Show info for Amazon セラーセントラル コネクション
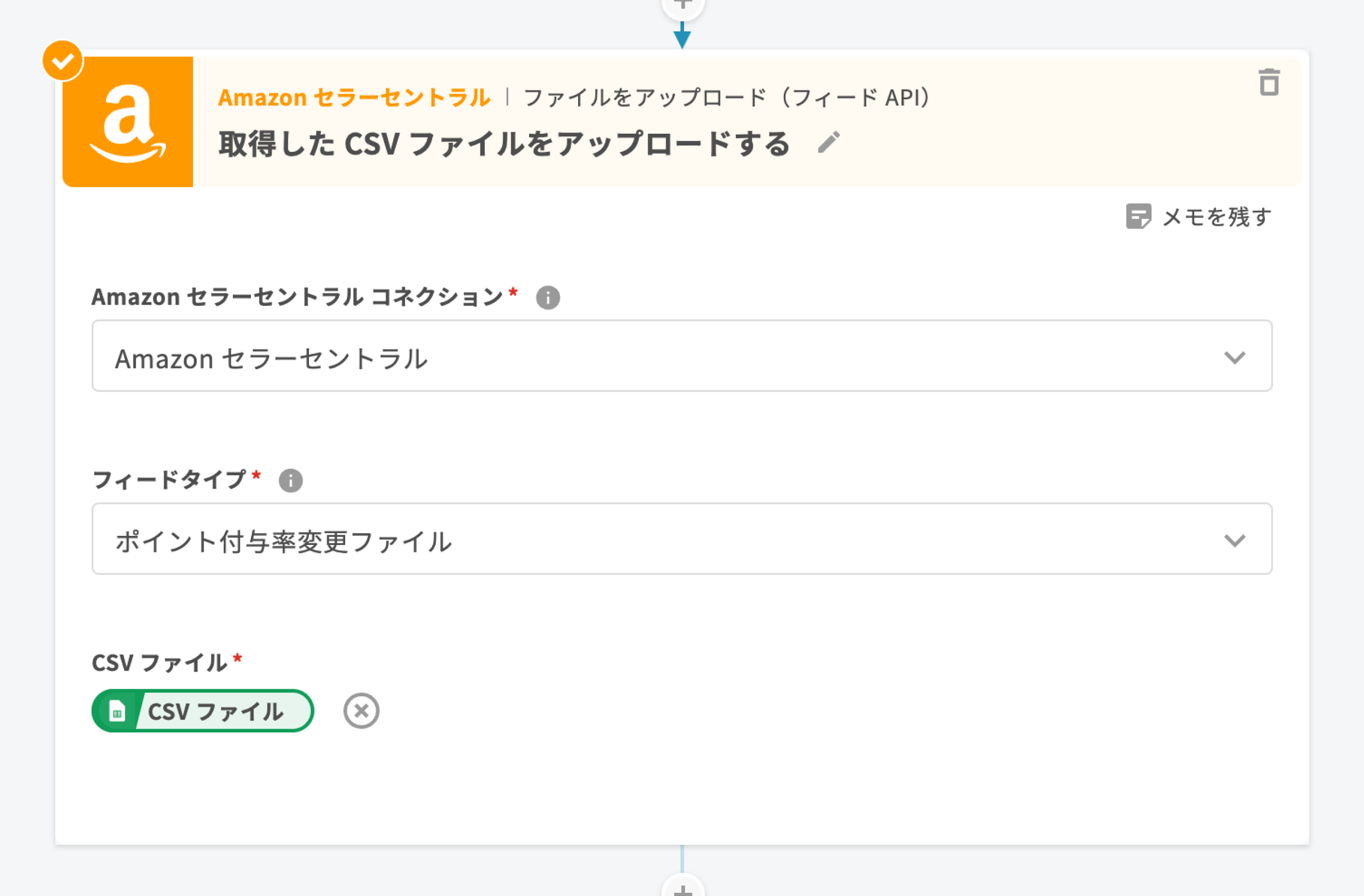 click(x=547, y=298)
